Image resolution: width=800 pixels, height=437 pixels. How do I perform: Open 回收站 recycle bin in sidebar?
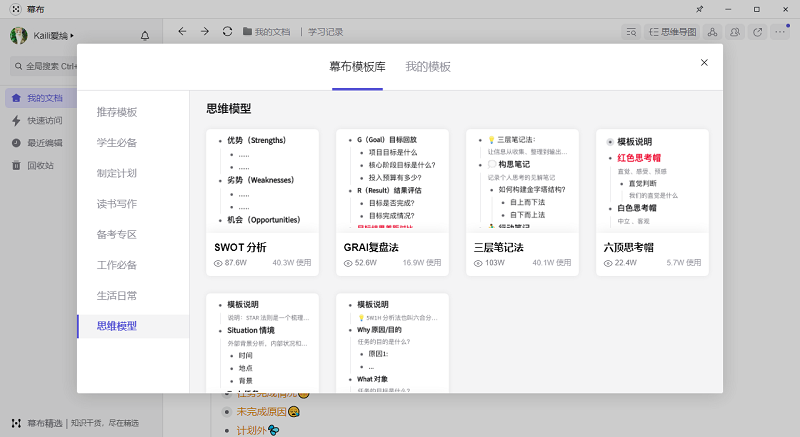coord(44,165)
